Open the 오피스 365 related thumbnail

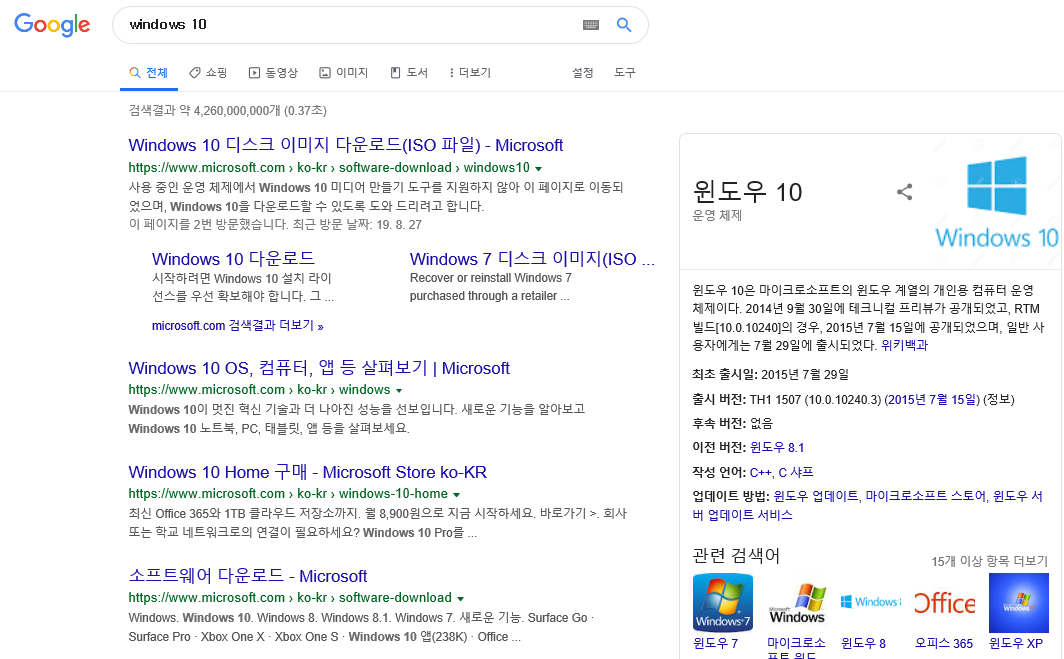point(945,603)
